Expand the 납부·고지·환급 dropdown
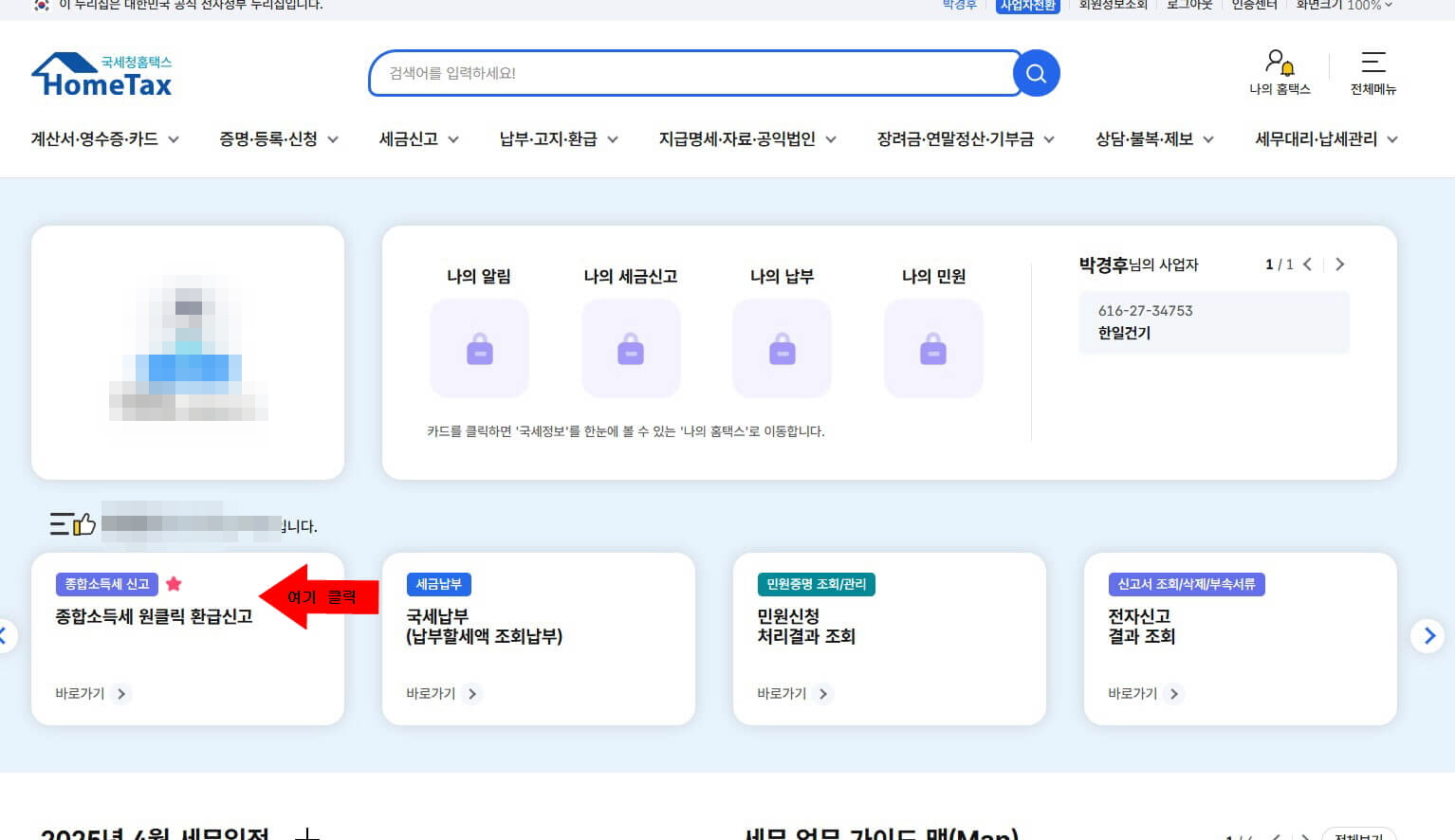This screenshot has height=840, width=1455. (557, 138)
